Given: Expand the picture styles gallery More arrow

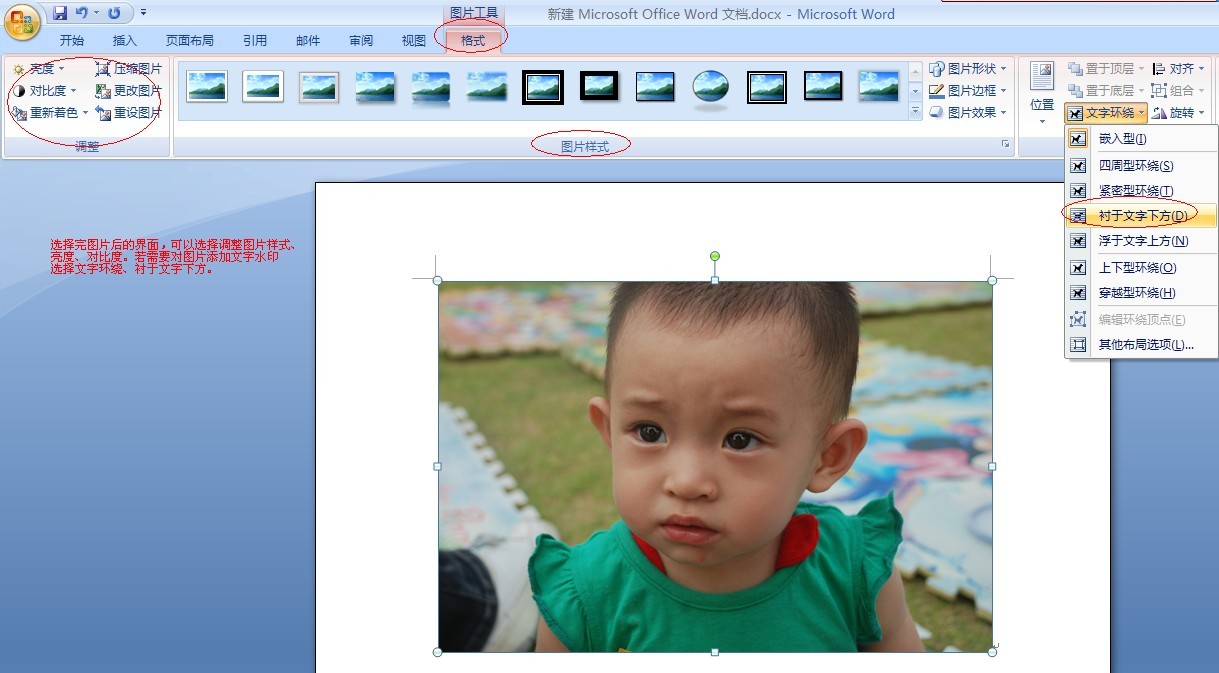Looking at the screenshot, I should (x=915, y=112).
